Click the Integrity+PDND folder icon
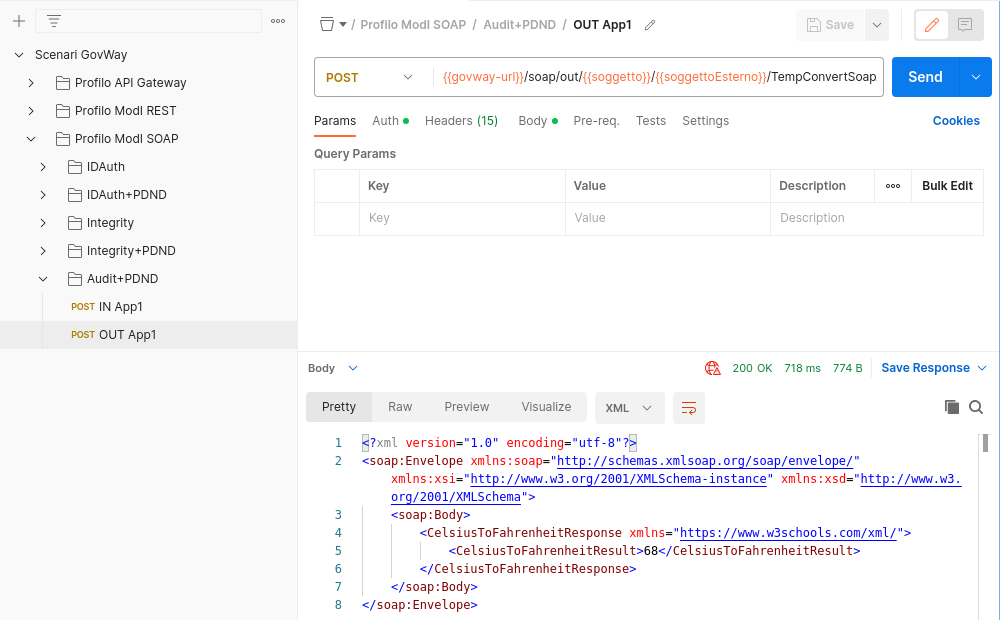This screenshot has height=620, width=1000. (x=75, y=251)
